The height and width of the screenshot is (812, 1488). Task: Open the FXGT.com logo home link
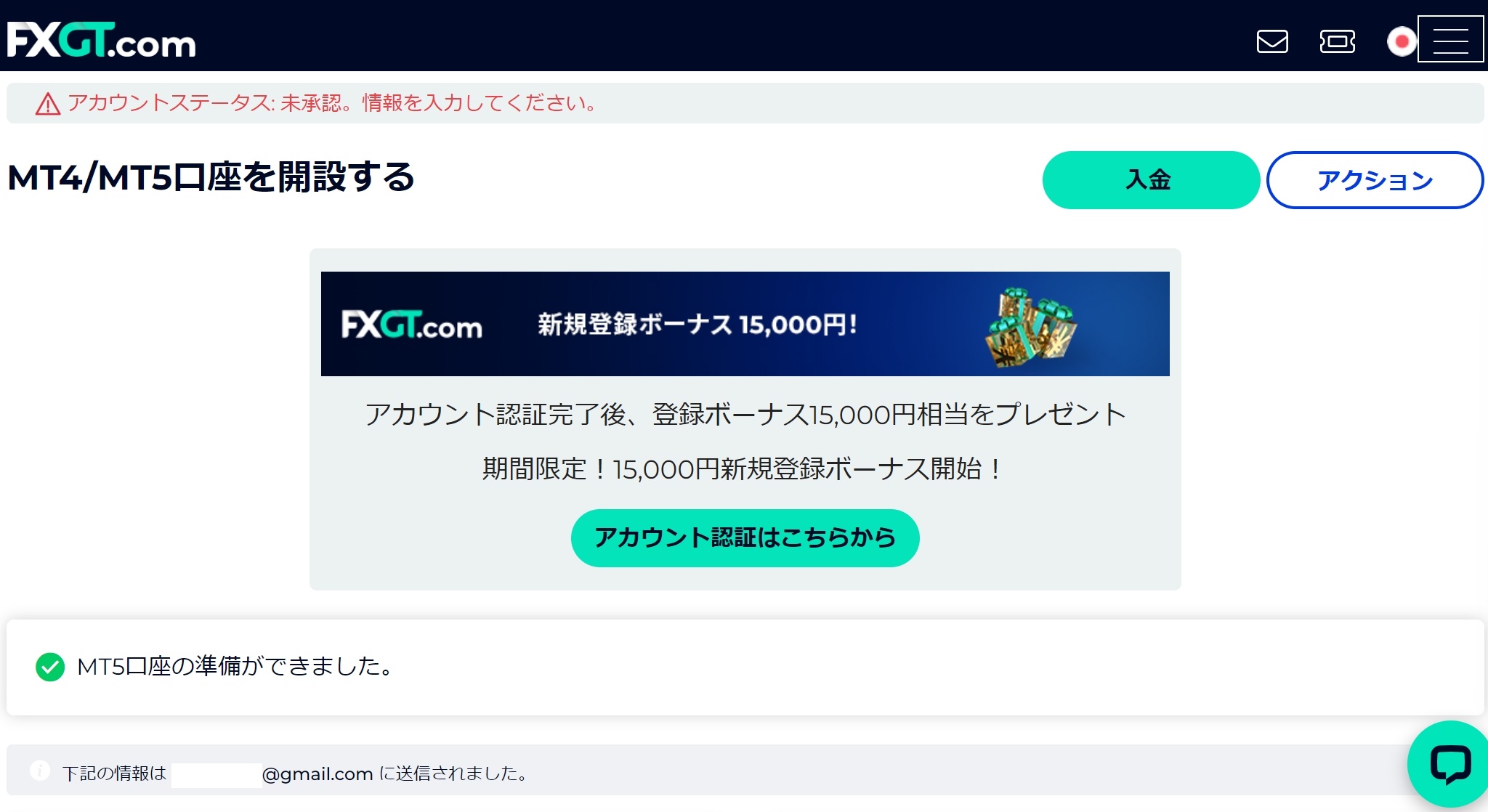point(102,40)
